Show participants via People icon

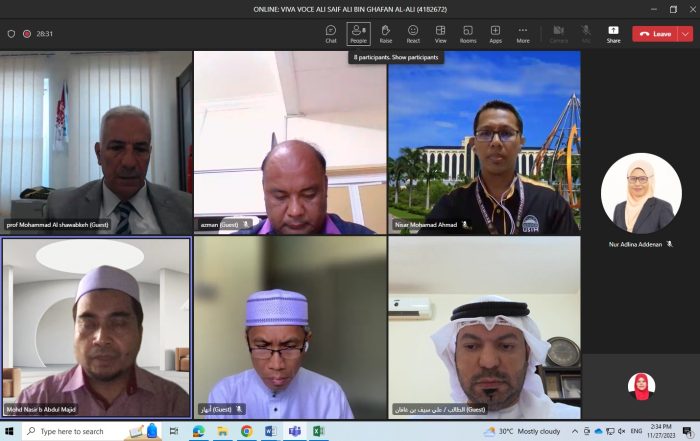(x=358, y=33)
